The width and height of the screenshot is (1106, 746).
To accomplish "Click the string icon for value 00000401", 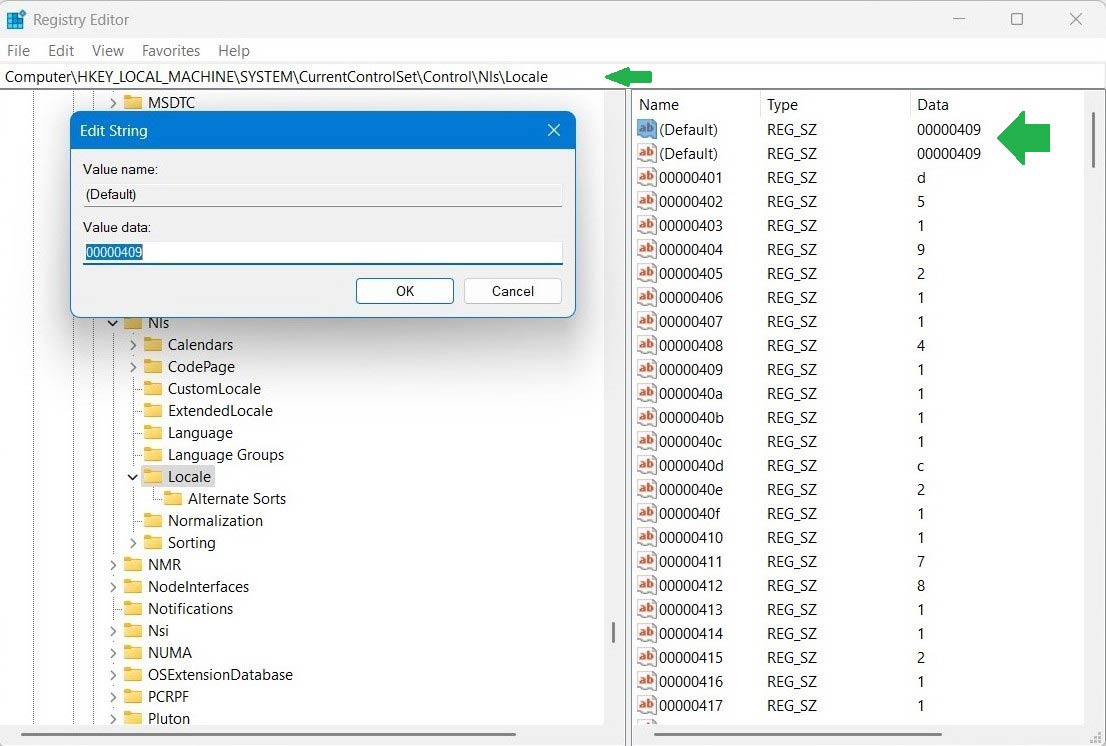I will pos(646,177).
